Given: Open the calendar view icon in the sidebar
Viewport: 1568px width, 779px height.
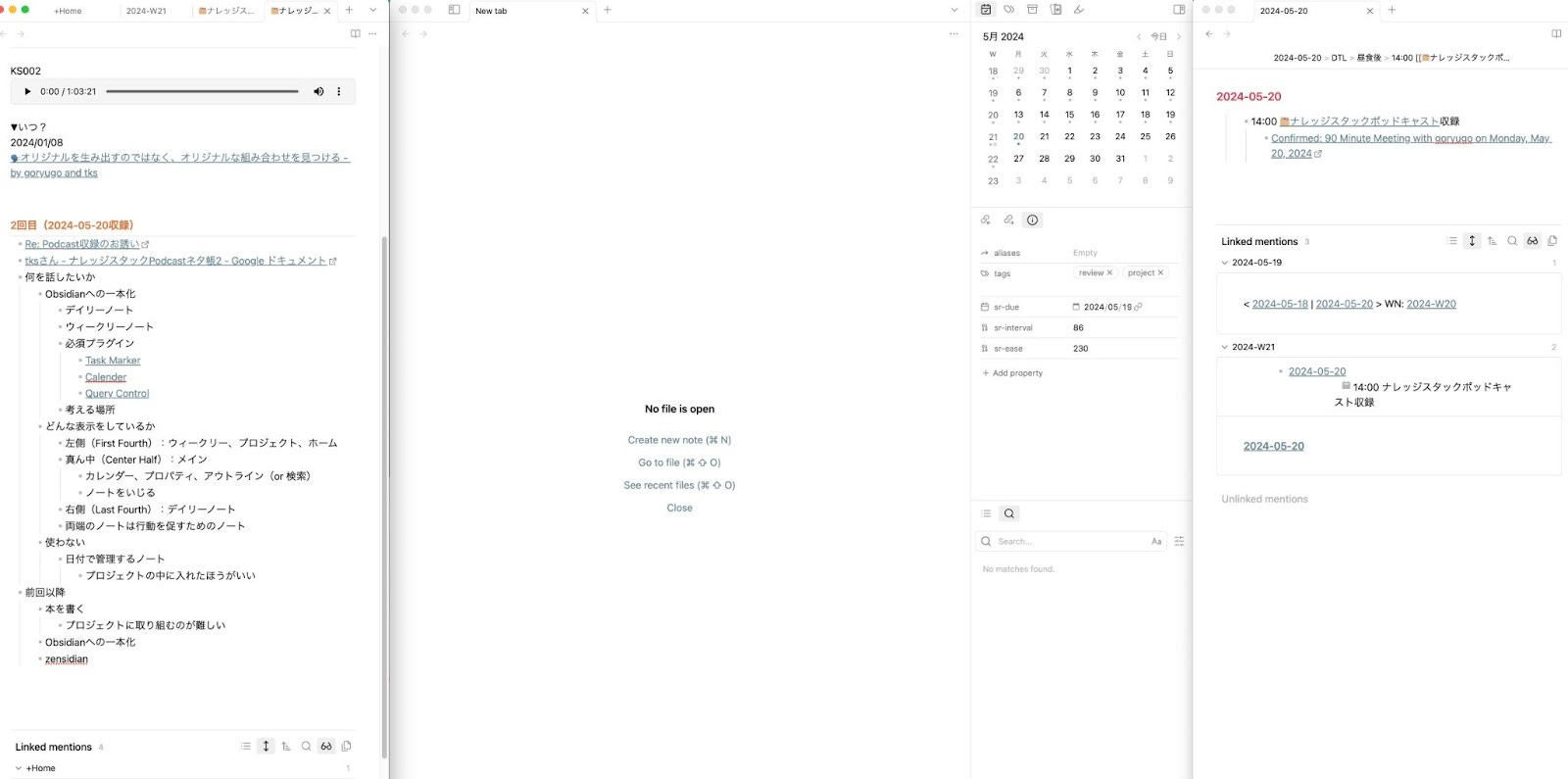Looking at the screenshot, I should [986, 10].
